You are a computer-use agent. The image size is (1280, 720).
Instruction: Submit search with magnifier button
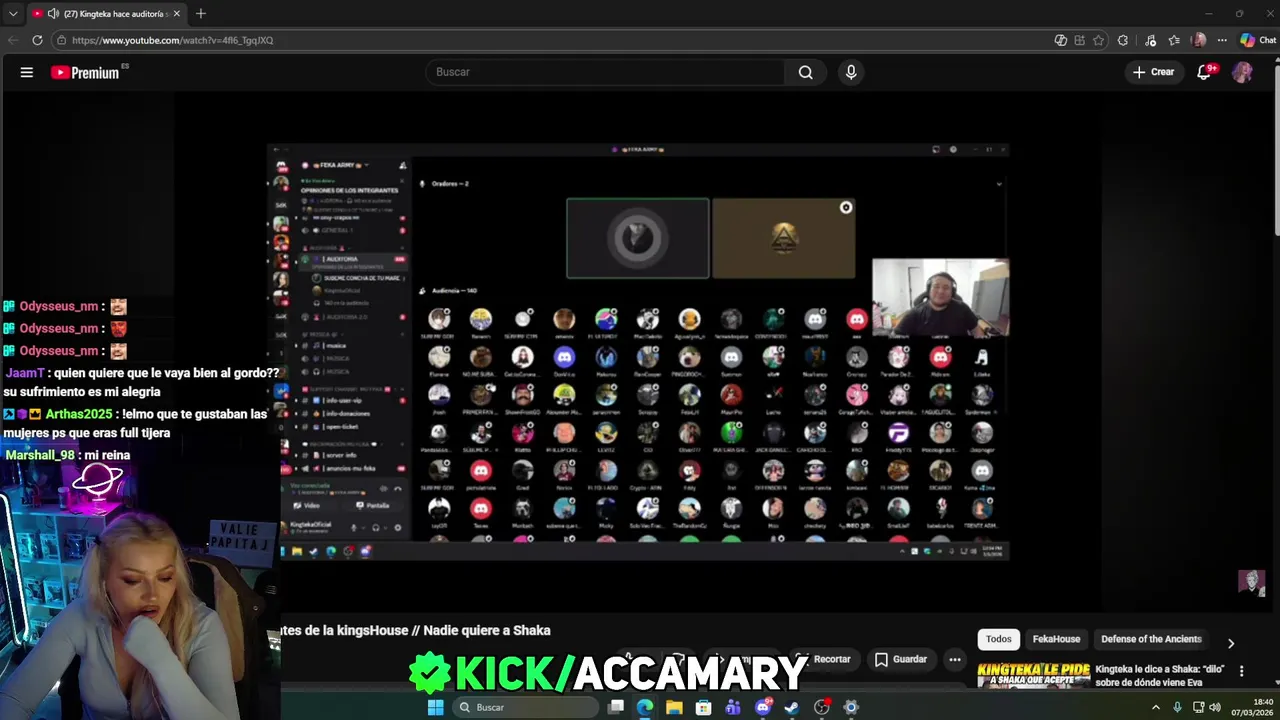tap(805, 72)
